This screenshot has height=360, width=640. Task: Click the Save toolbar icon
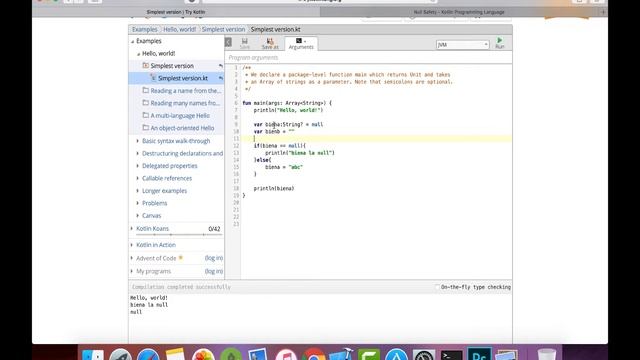[x=244, y=43]
